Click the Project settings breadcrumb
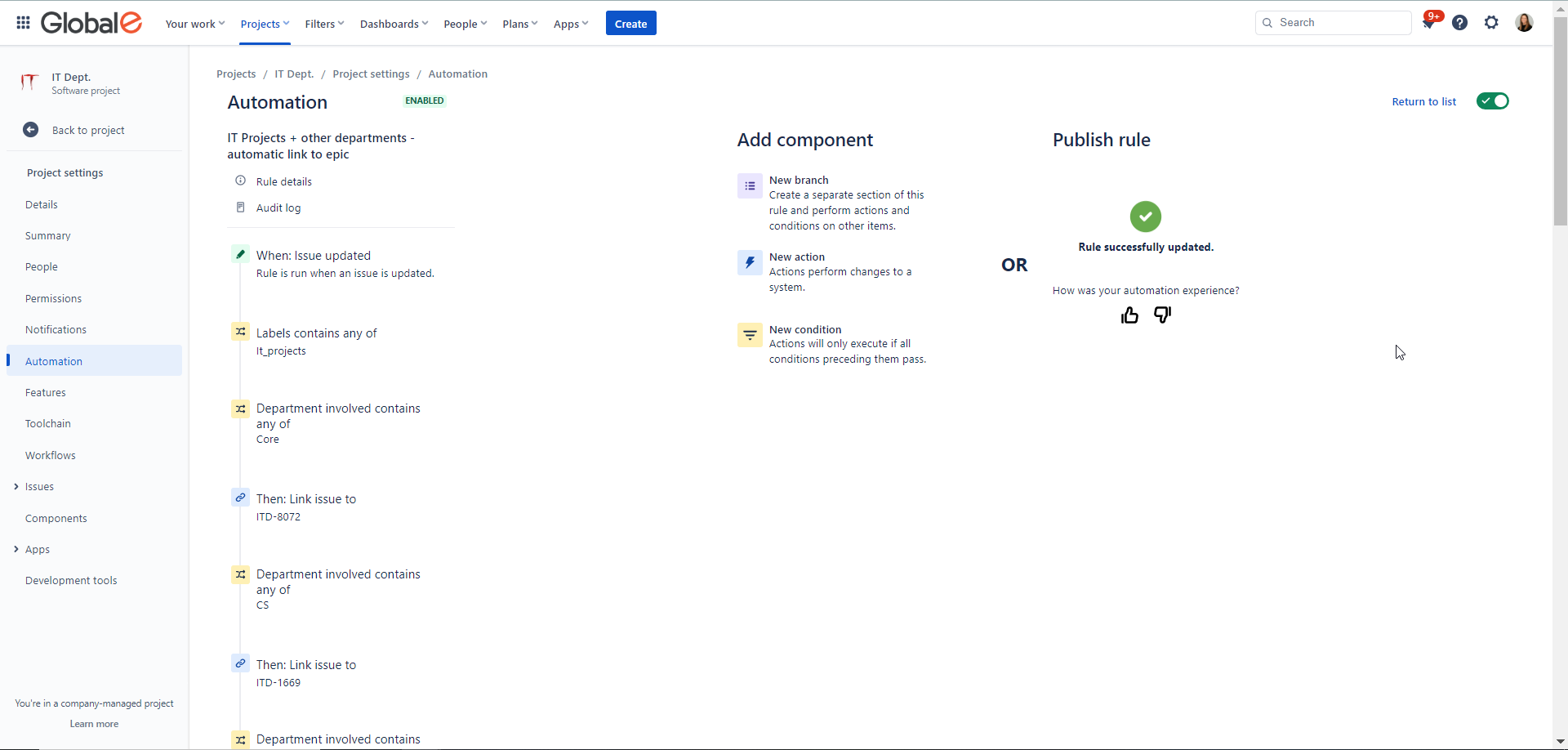This screenshot has width=1568, height=750. (x=372, y=74)
